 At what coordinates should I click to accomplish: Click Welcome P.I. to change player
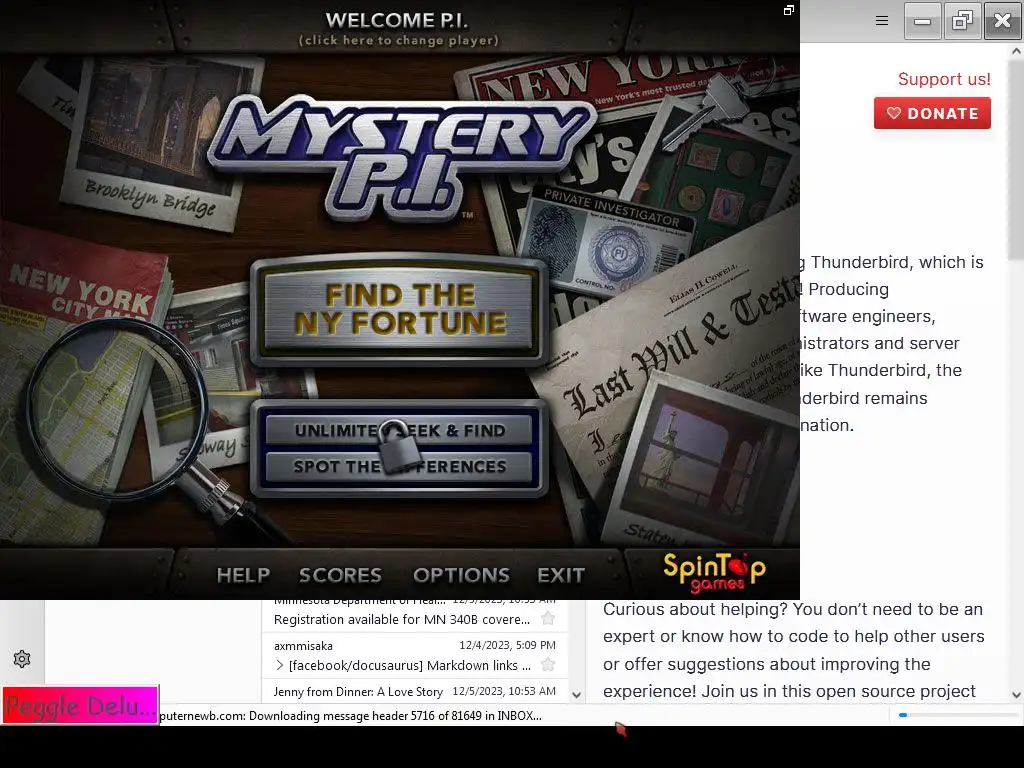click(398, 29)
